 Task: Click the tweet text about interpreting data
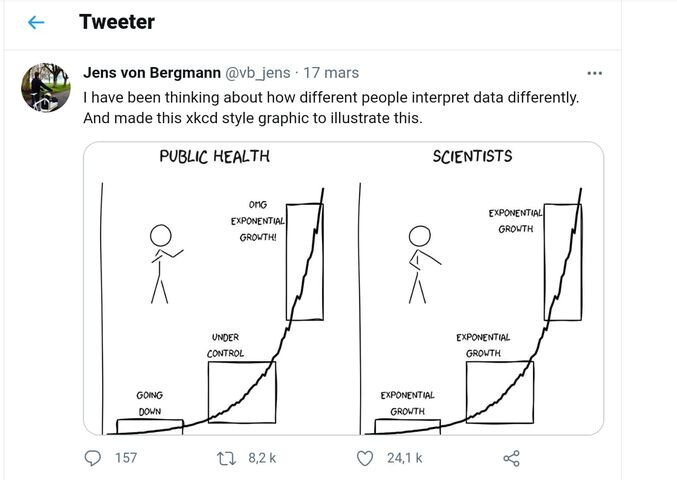click(x=330, y=98)
